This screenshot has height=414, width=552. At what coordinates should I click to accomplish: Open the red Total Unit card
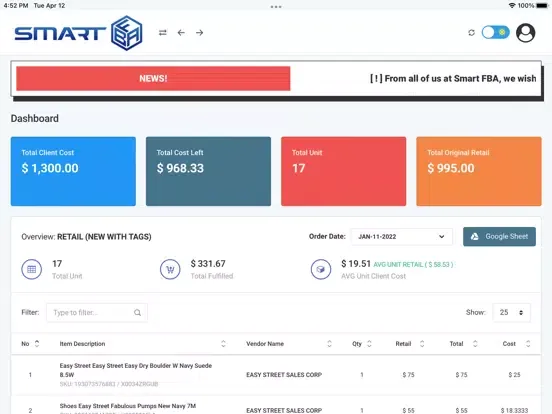pyautogui.click(x=344, y=171)
